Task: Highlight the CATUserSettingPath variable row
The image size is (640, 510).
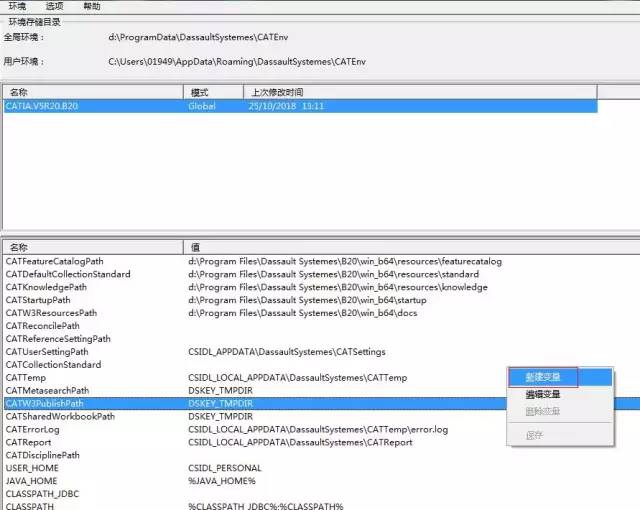Action: coord(47,352)
